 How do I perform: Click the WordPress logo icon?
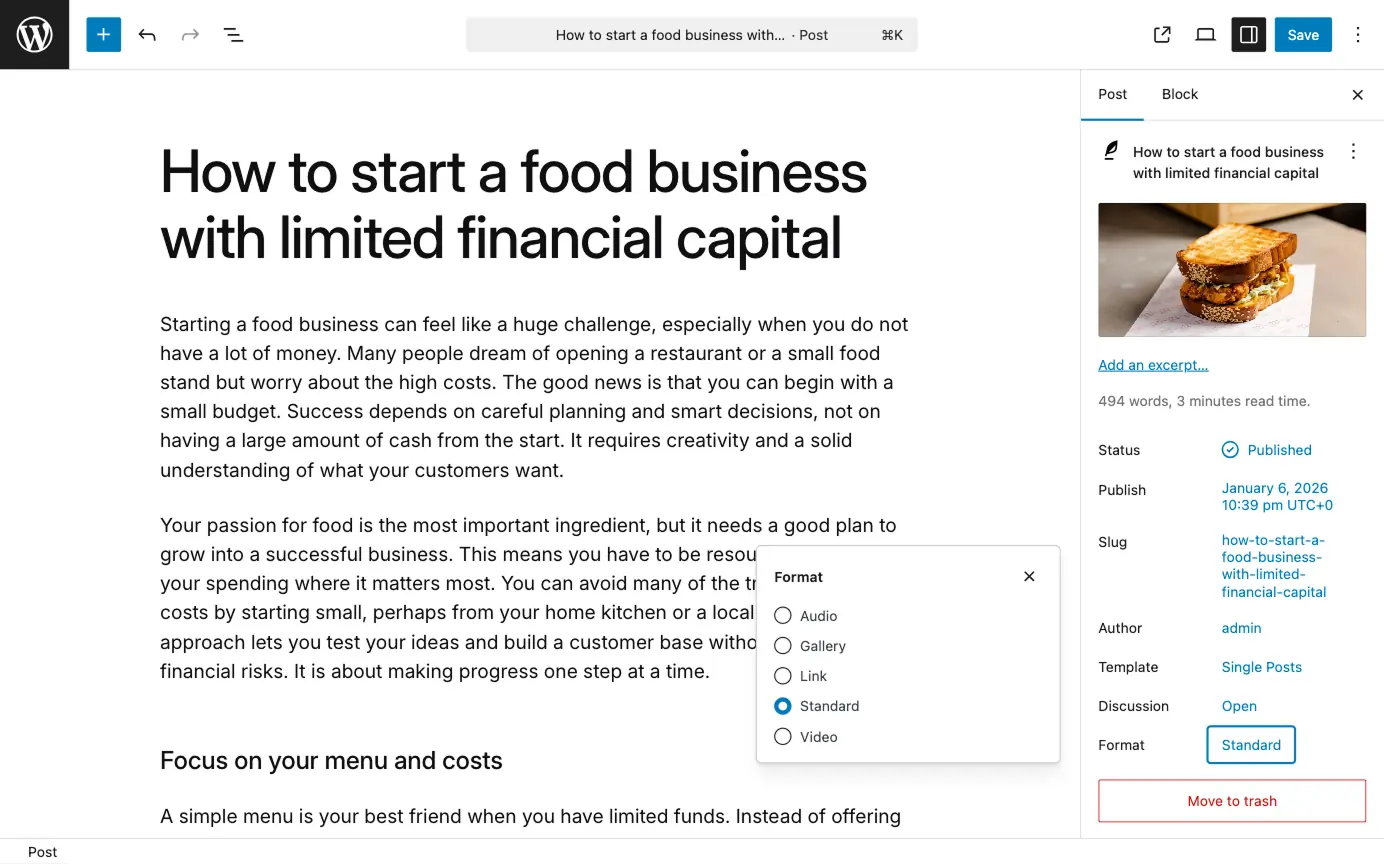34,35
